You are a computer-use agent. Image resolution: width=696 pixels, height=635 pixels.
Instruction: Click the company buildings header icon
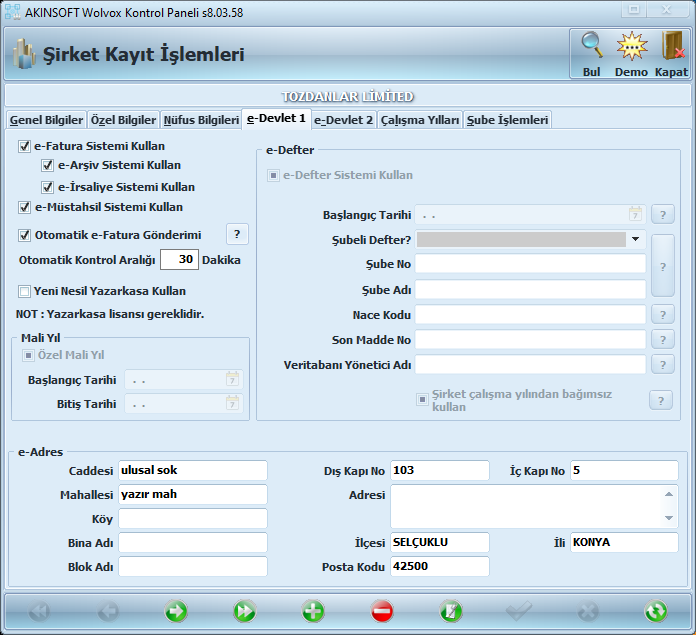(x=24, y=54)
